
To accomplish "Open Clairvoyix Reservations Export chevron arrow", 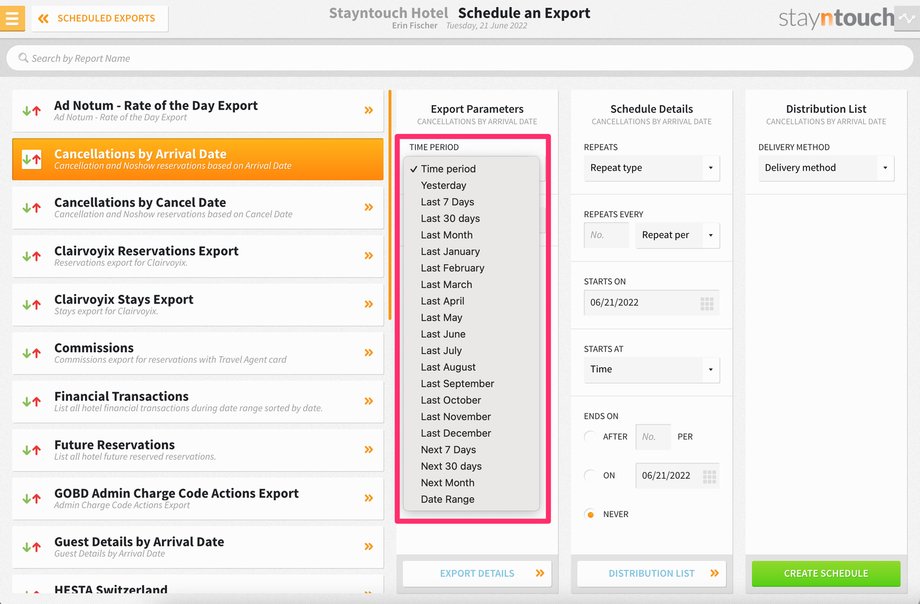I will point(368,256).
